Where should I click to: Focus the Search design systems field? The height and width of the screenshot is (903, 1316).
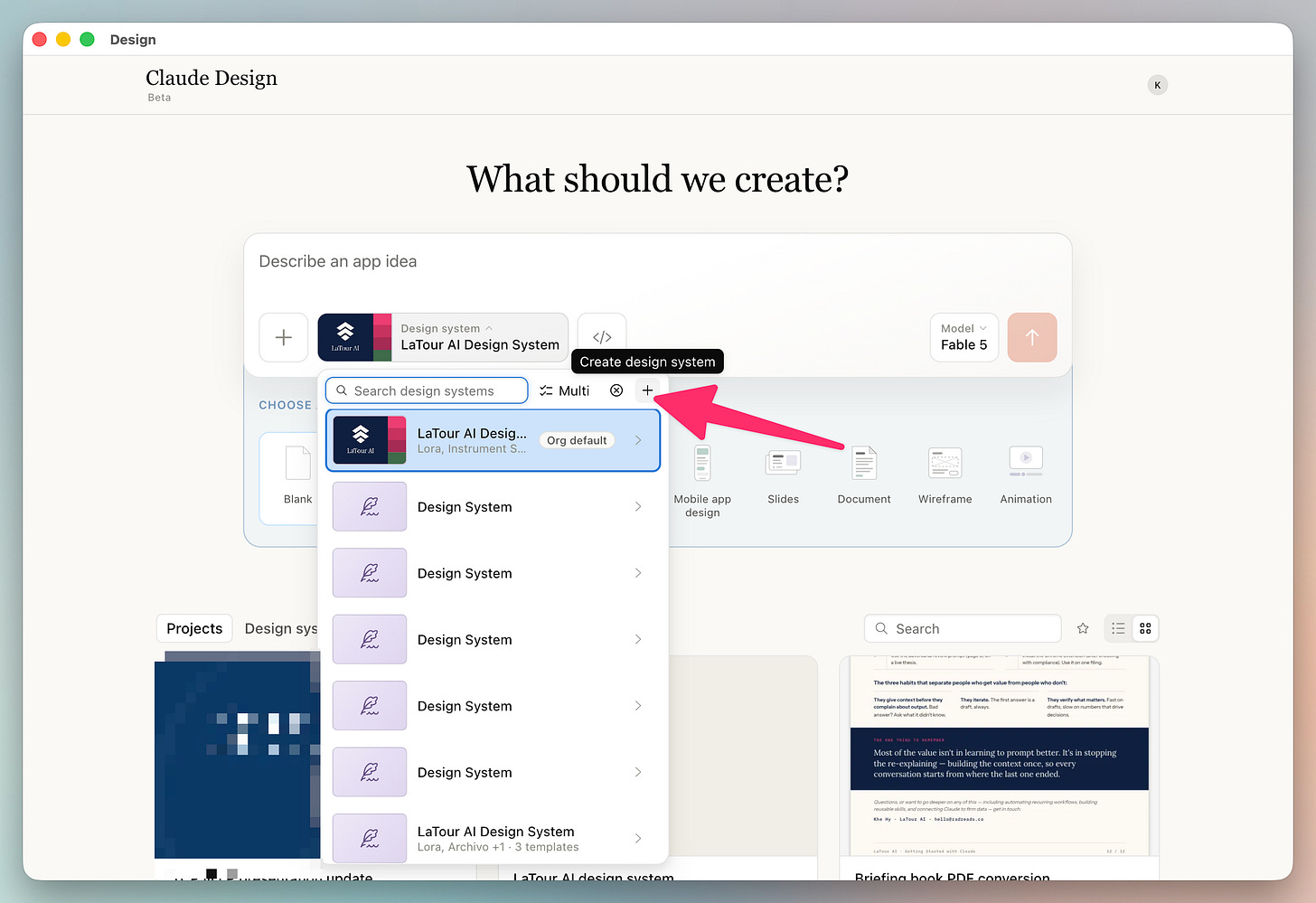[427, 390]
